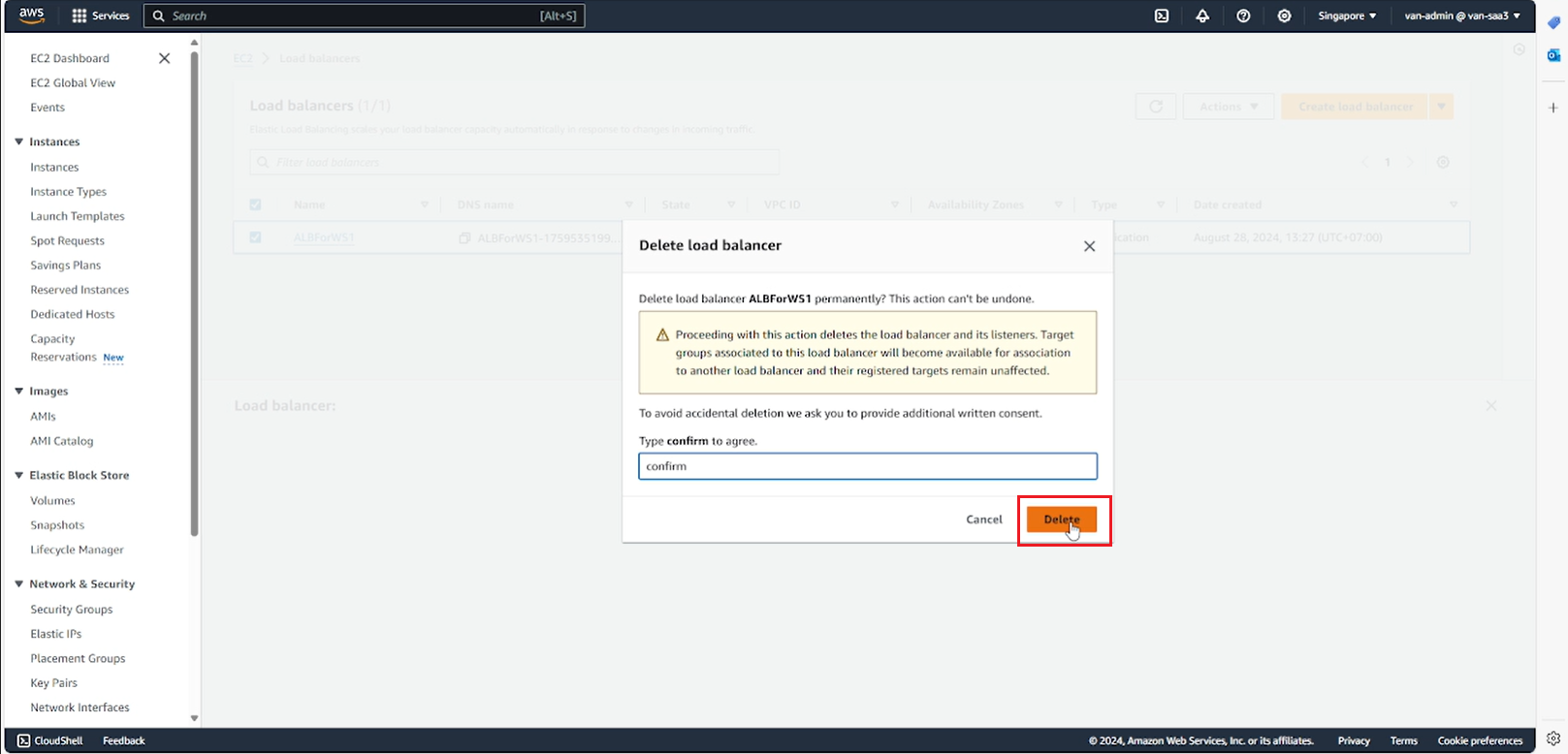Click the ALBForWS1 row checkbox
This screenshot has height=754, width=1568.
[255, 236]
